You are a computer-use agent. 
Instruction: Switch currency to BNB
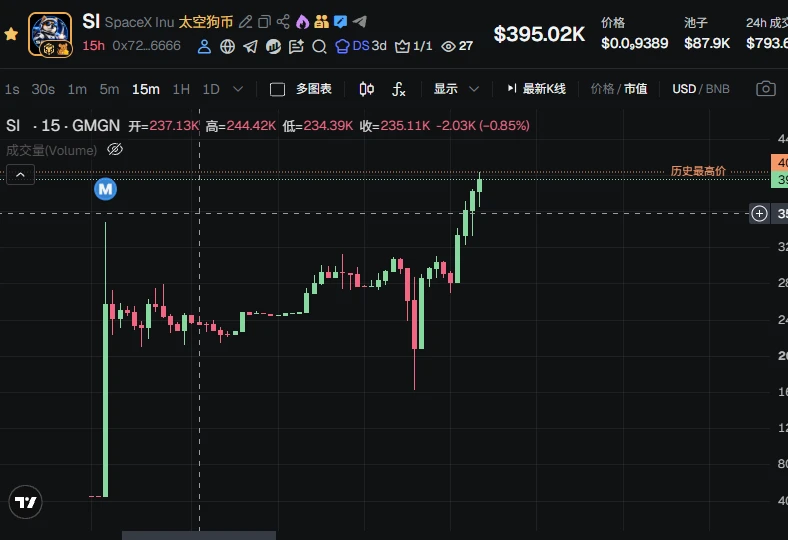point(717,89)
